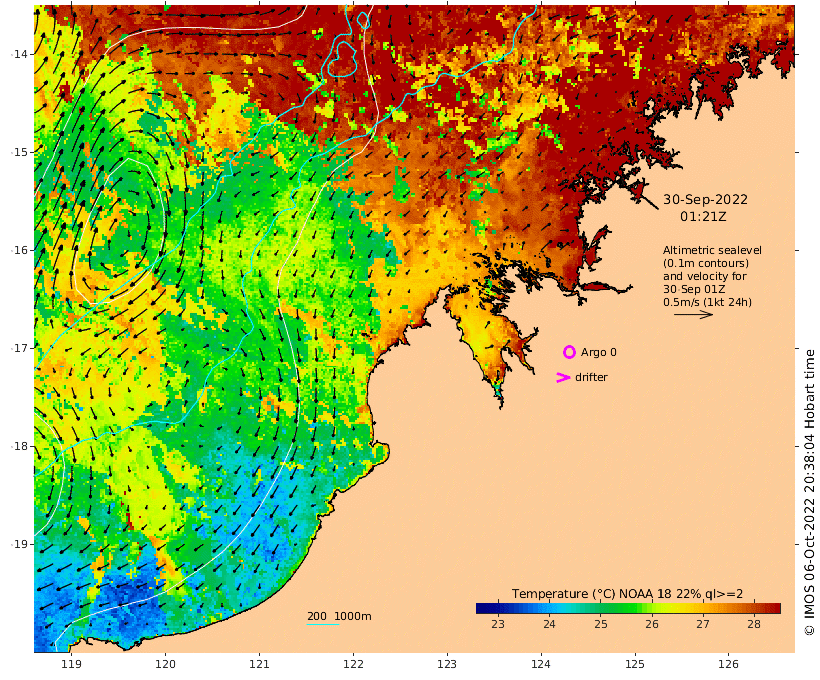The image size is (820, 680).
Task: Click the Temperature NOAA 18 colorbar title
Action: [x=627, y=594]
